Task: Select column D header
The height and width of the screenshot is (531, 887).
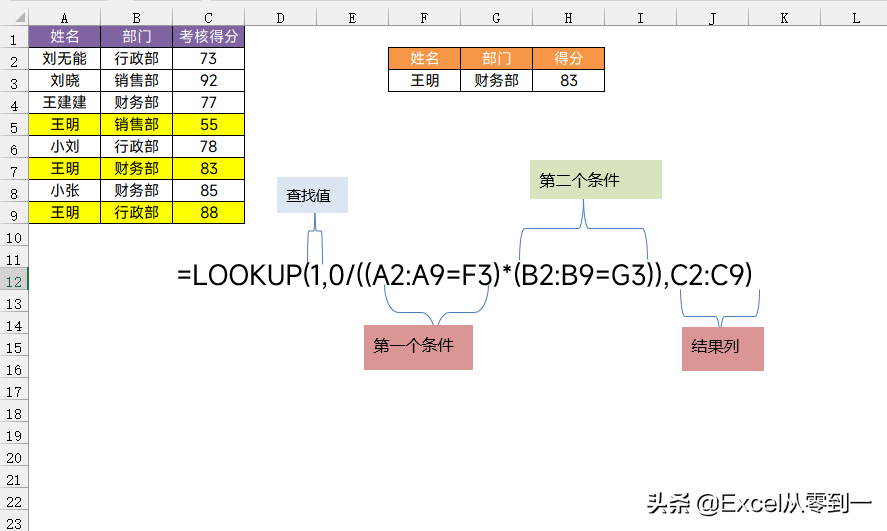Action: click(280, 18)
